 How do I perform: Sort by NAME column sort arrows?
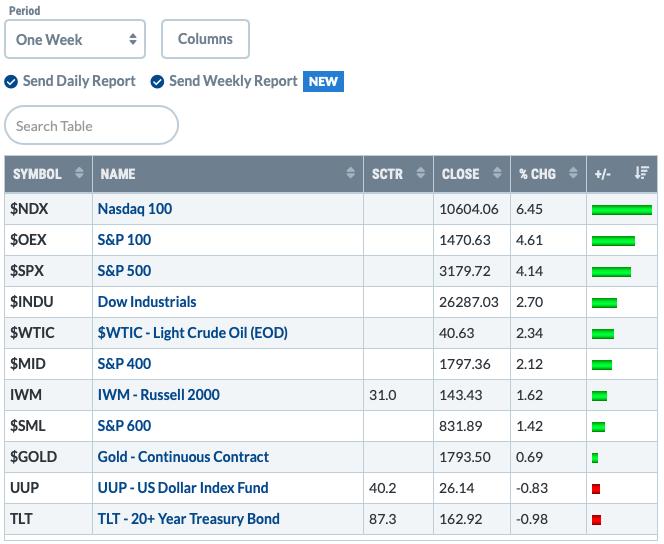350,173
